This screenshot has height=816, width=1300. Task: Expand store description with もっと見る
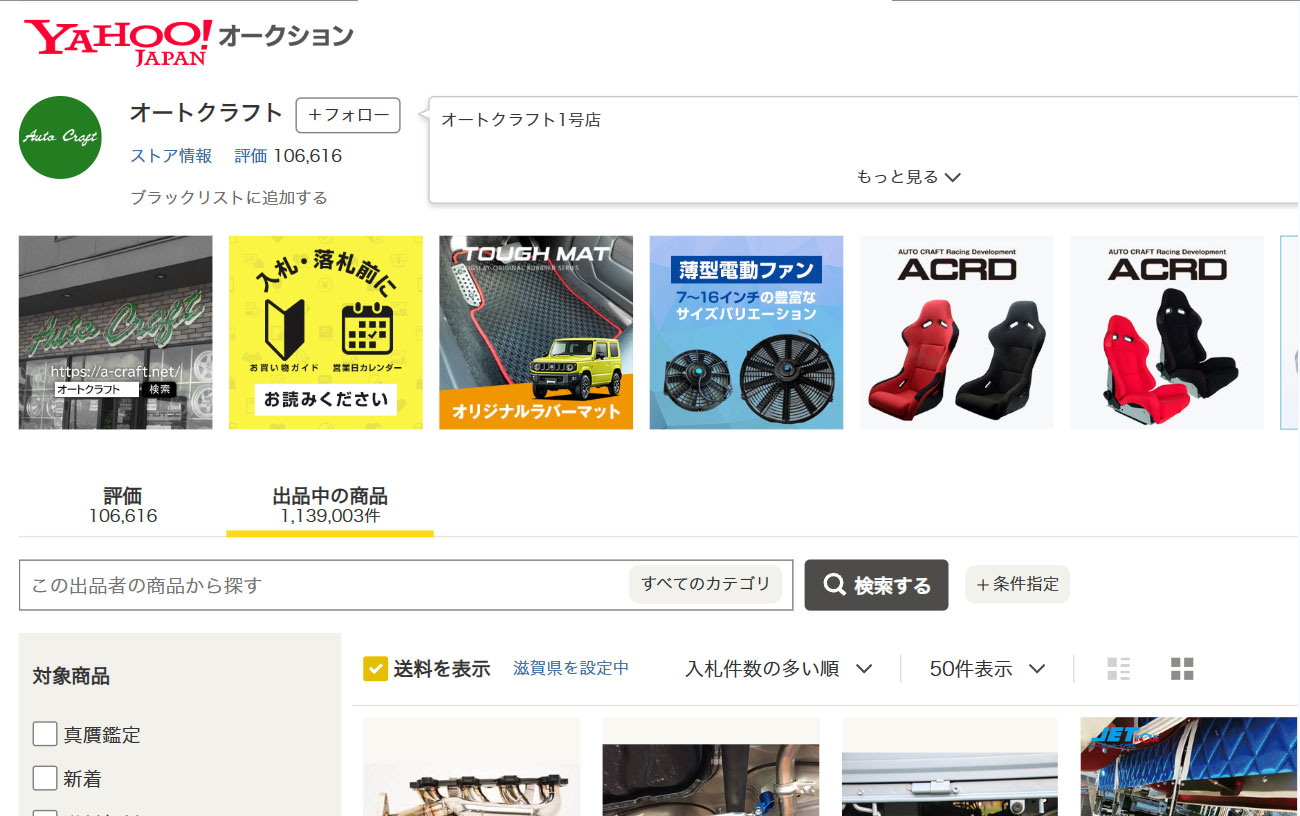pyautogui.click(x=908, y=177)
